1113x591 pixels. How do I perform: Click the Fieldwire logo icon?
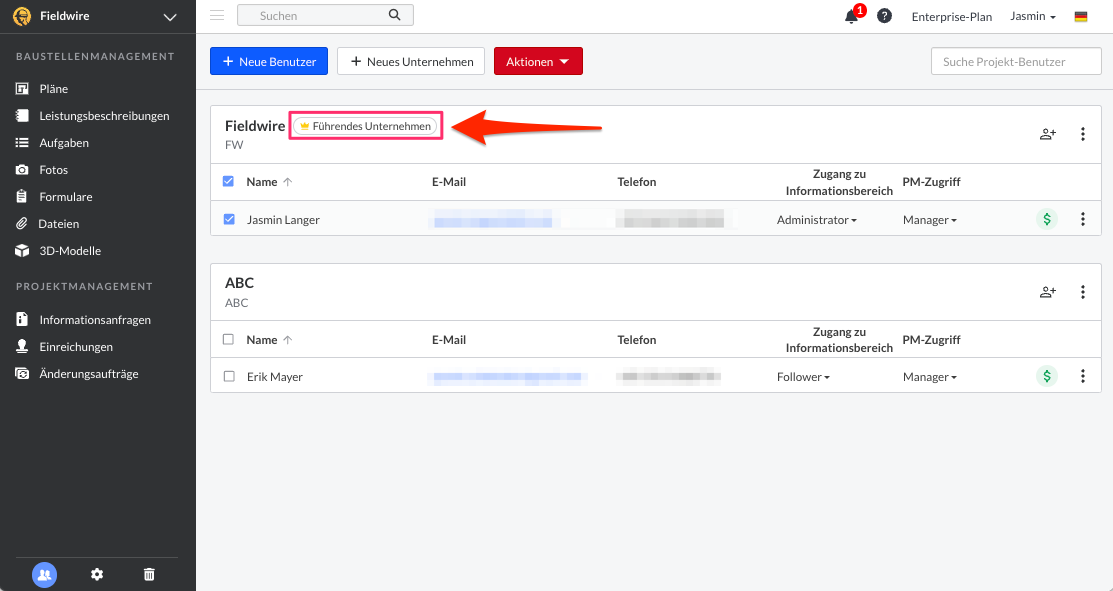click(22, 16)
